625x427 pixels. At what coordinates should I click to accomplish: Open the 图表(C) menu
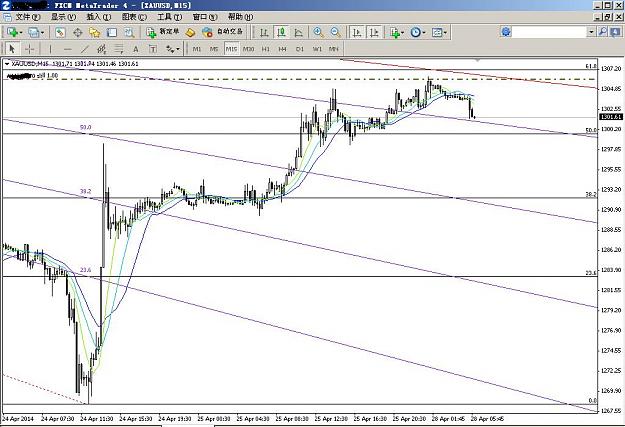pos(134,17)
